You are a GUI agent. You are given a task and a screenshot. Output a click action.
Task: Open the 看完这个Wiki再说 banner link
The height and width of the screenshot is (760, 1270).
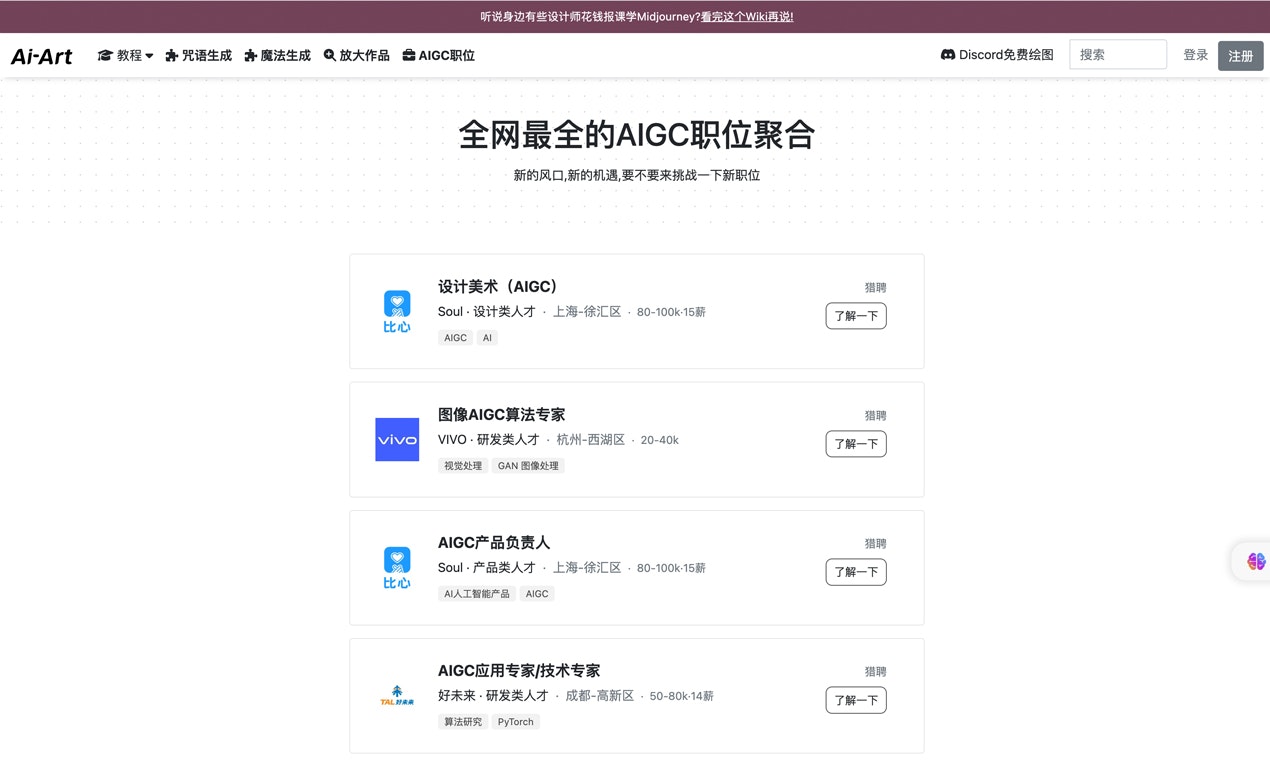(747, 17)
